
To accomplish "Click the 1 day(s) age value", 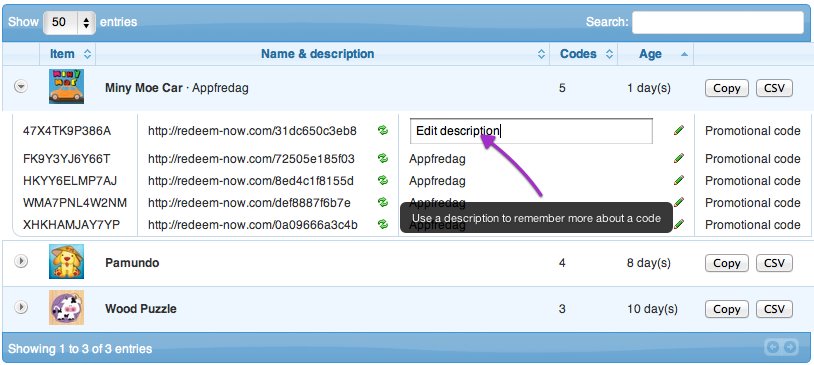I will tap(649, 88).
